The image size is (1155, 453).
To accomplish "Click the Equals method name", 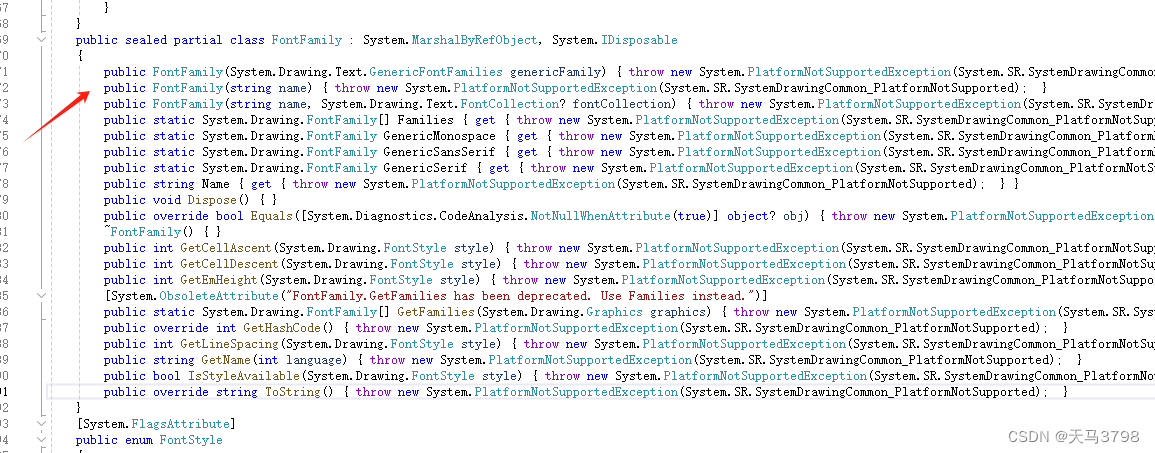I will 271,216.
